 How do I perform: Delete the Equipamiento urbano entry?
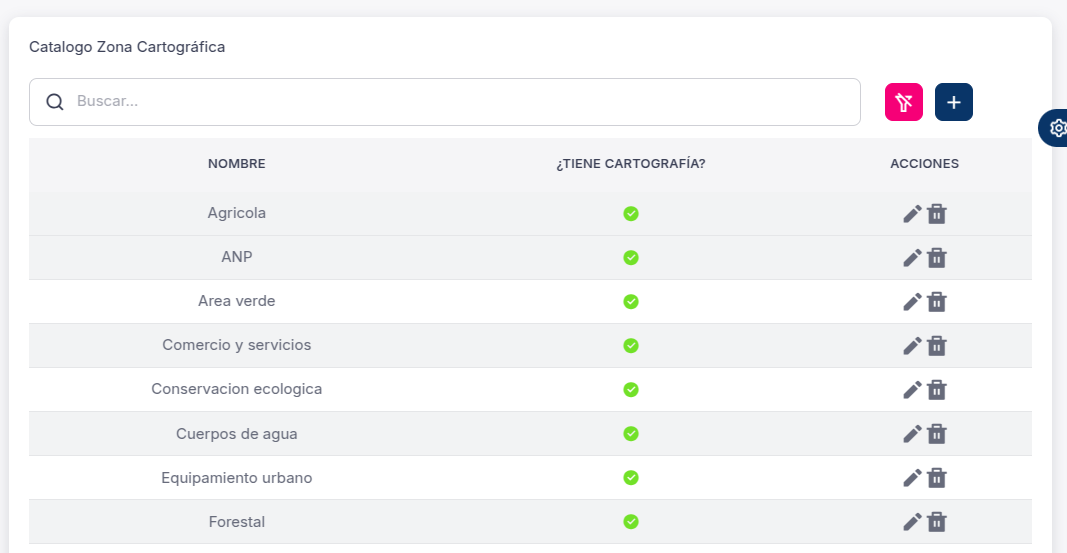(937, 477)
